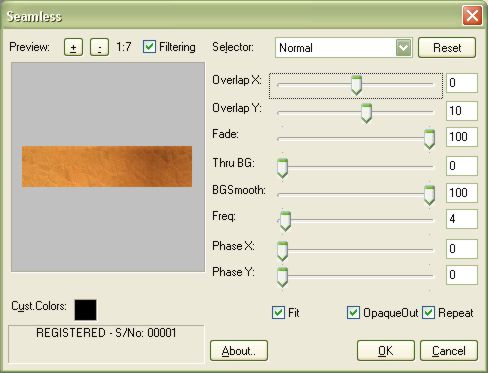Open the About dialog
The image size is (488, 373).
(x=239, y=351)
